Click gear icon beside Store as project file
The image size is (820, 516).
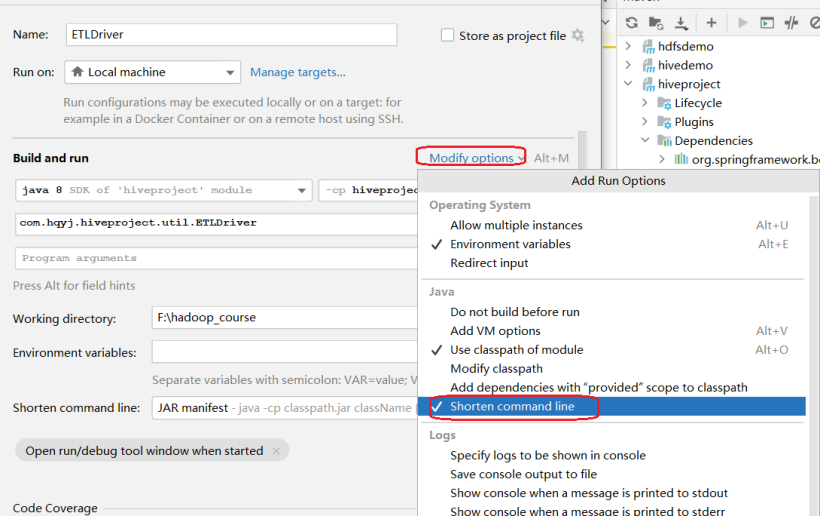pos(577,35)
